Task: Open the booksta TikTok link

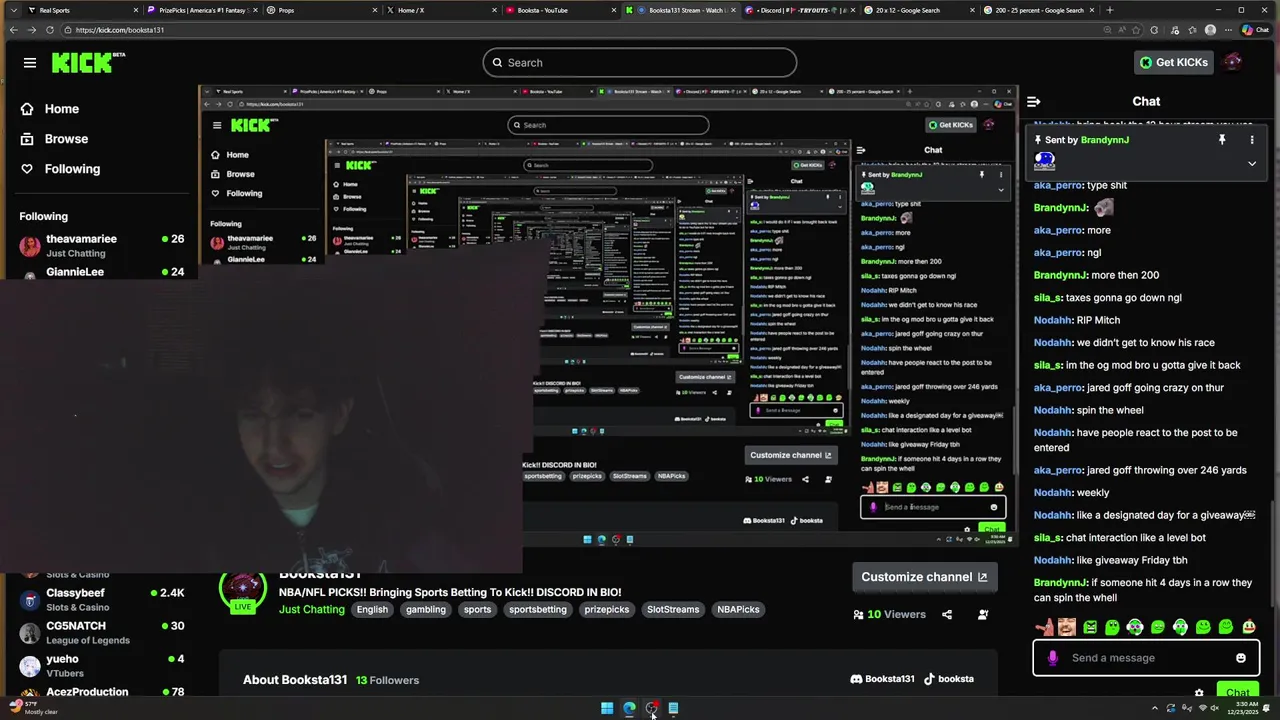Action: [x=948, y=678]
